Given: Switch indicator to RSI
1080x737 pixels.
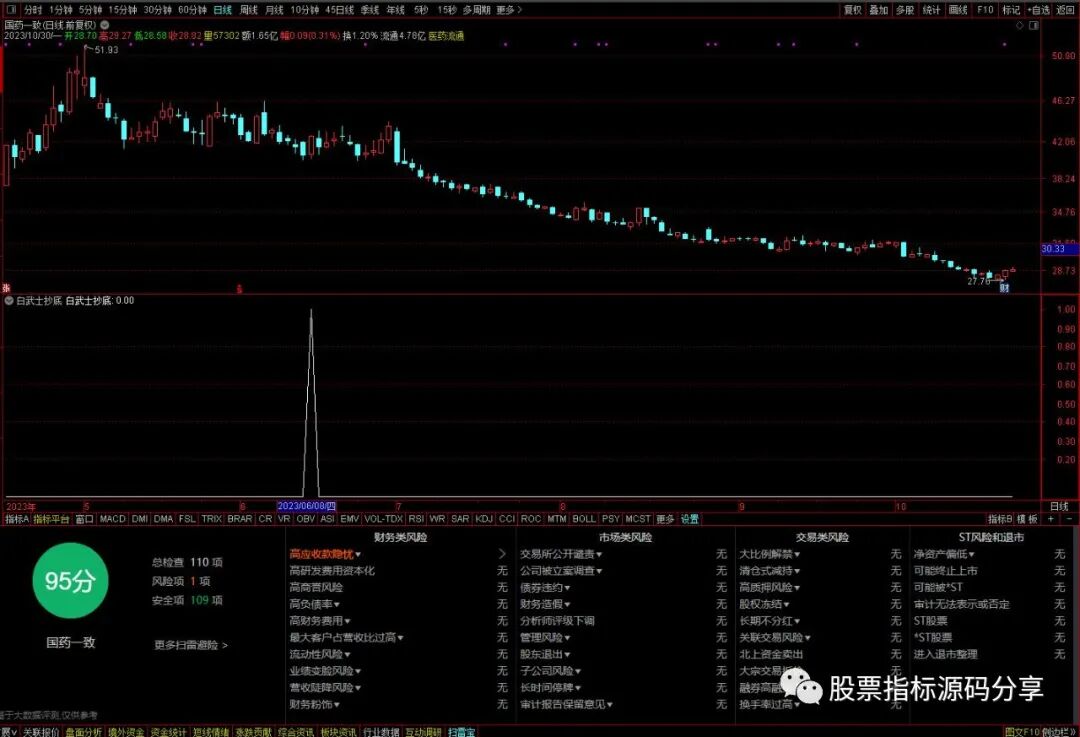Looking at the screenshot, I should coord(416,519).
